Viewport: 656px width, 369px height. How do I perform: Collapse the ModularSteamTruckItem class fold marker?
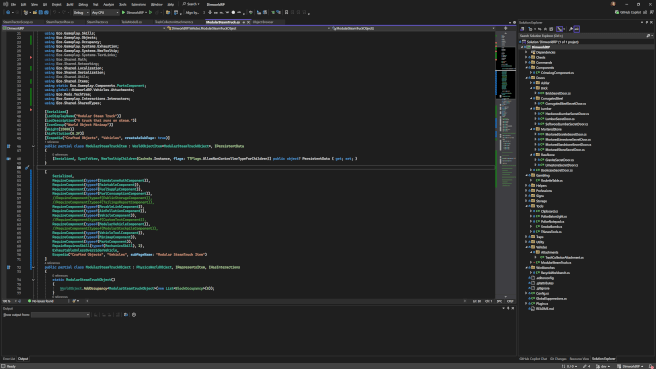click(33, 146)
